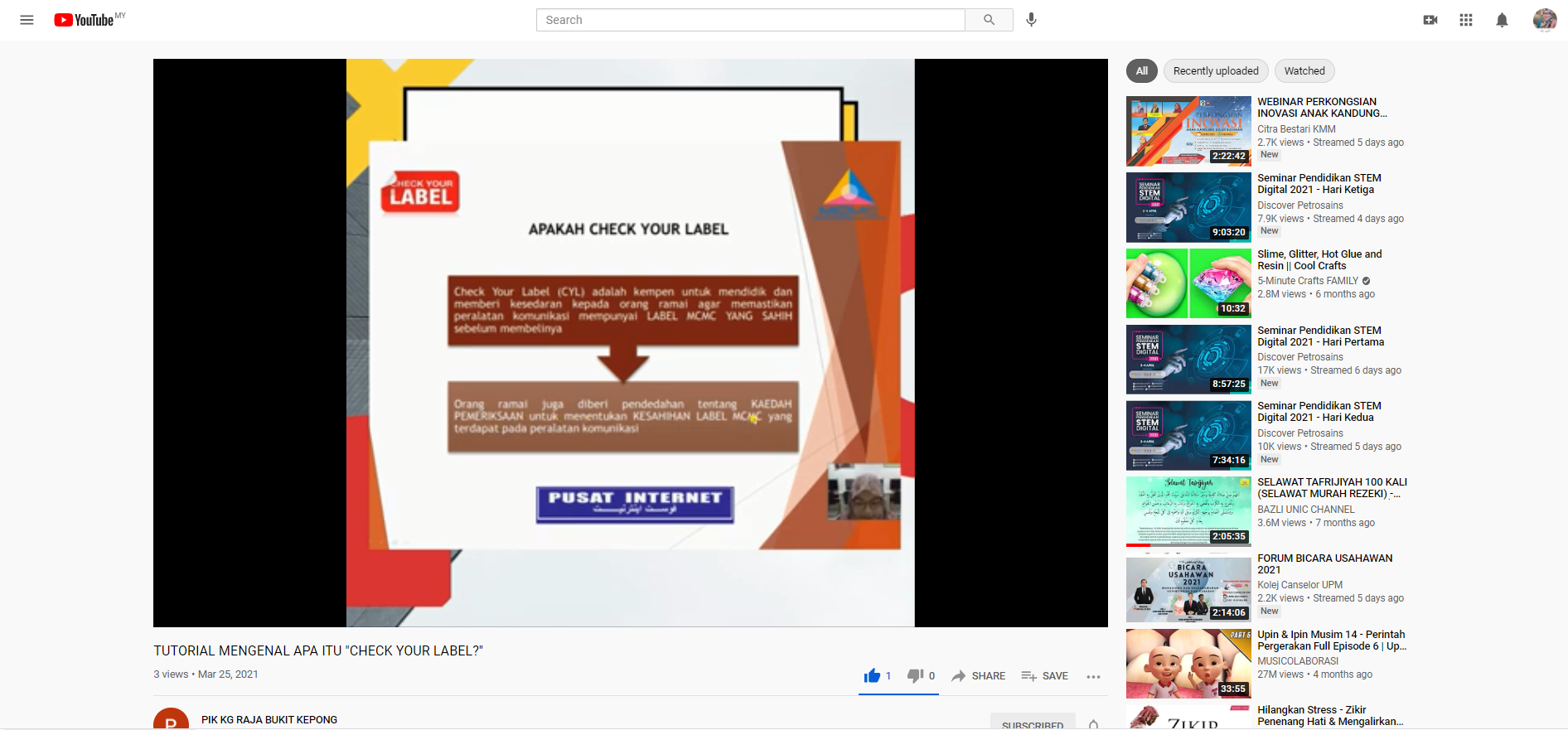The width and height of the screenshot is (1568, 730).
Task: Open the account avatar menu
Action: coord(1544,20)
